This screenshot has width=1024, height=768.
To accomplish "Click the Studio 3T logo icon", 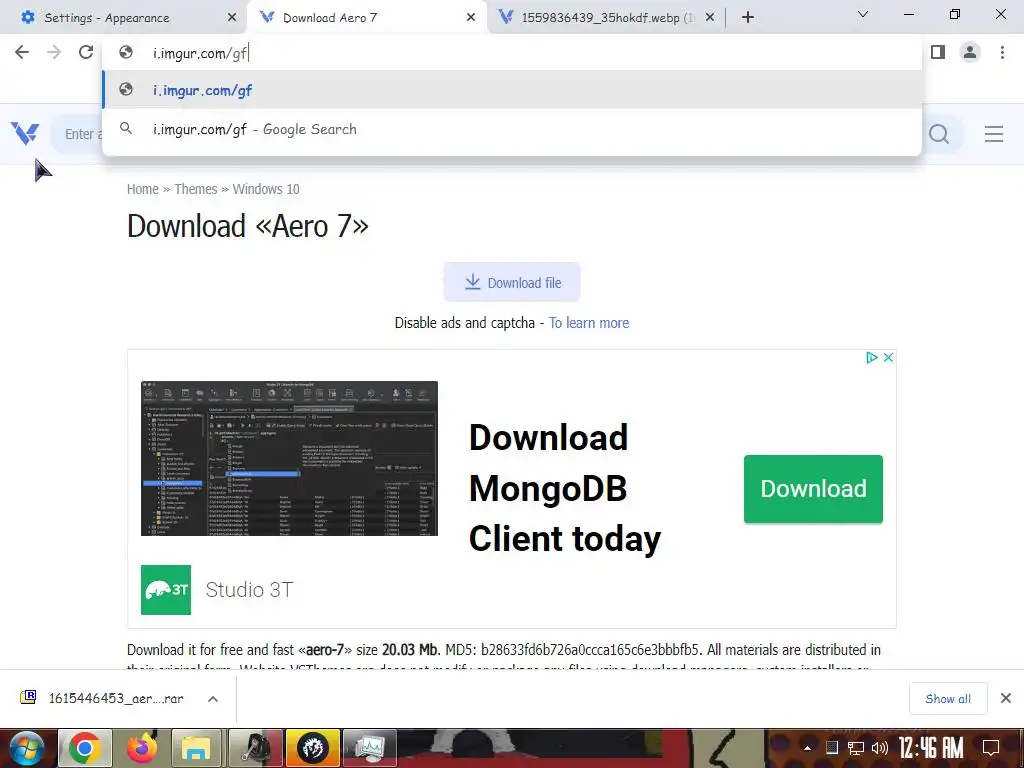I will (166, 590).
